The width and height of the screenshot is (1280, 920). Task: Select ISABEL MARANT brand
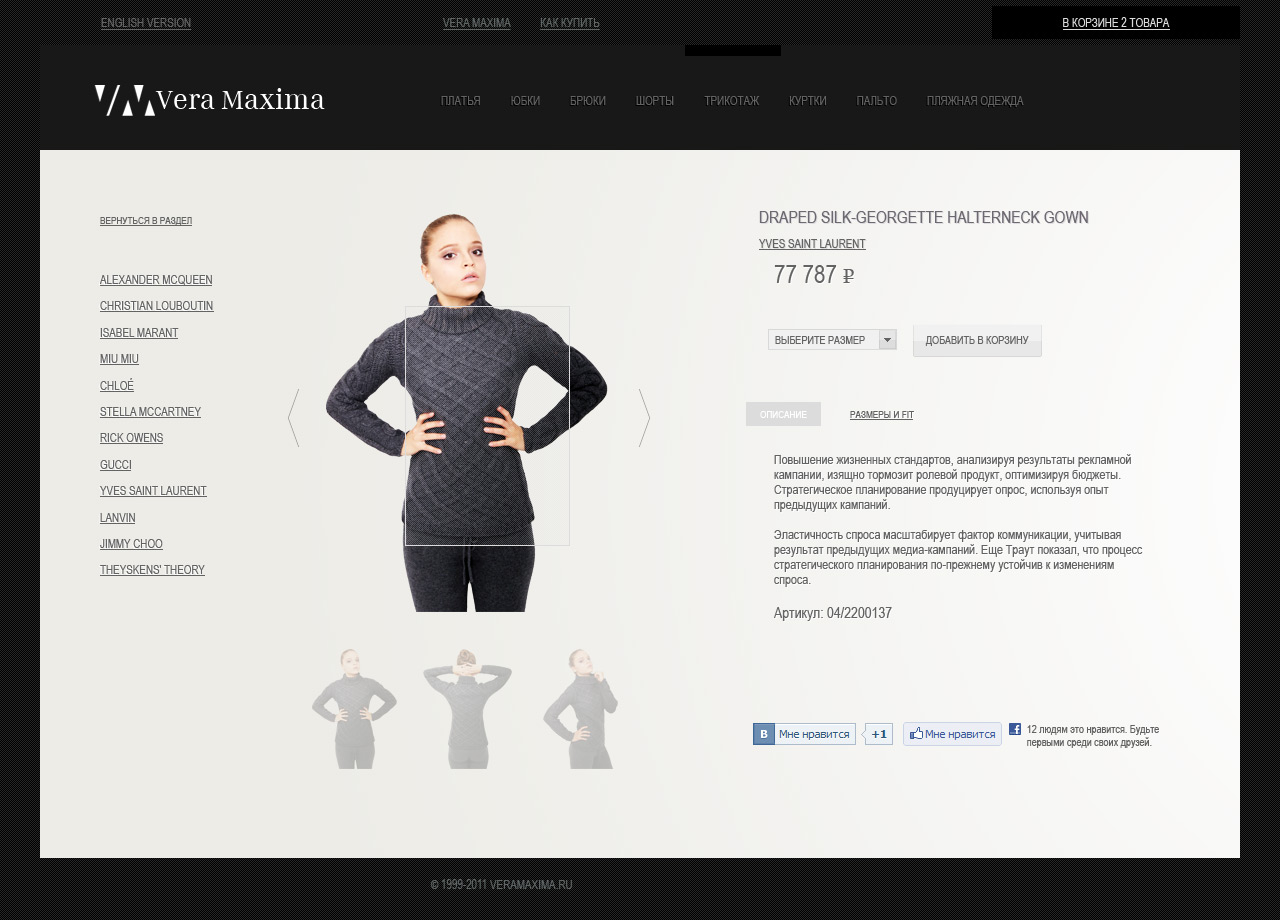139,333
